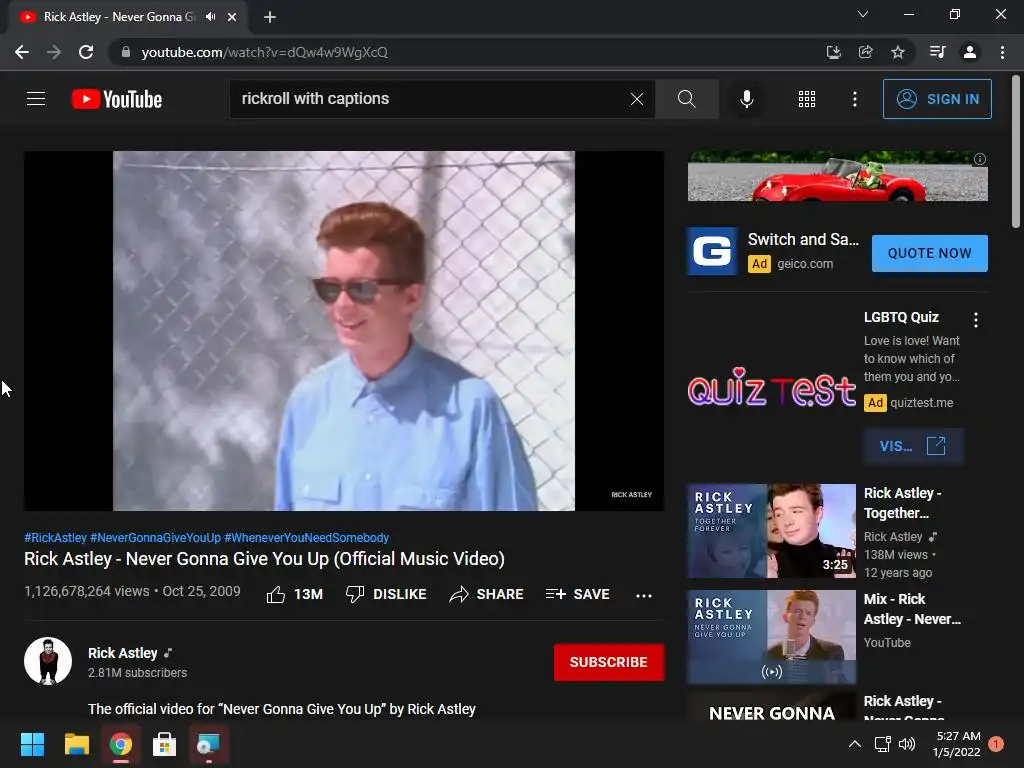The image size is (1024, 768).
Task: Open Microsoft Store from taskbar
Action: [x=164, y=744]
